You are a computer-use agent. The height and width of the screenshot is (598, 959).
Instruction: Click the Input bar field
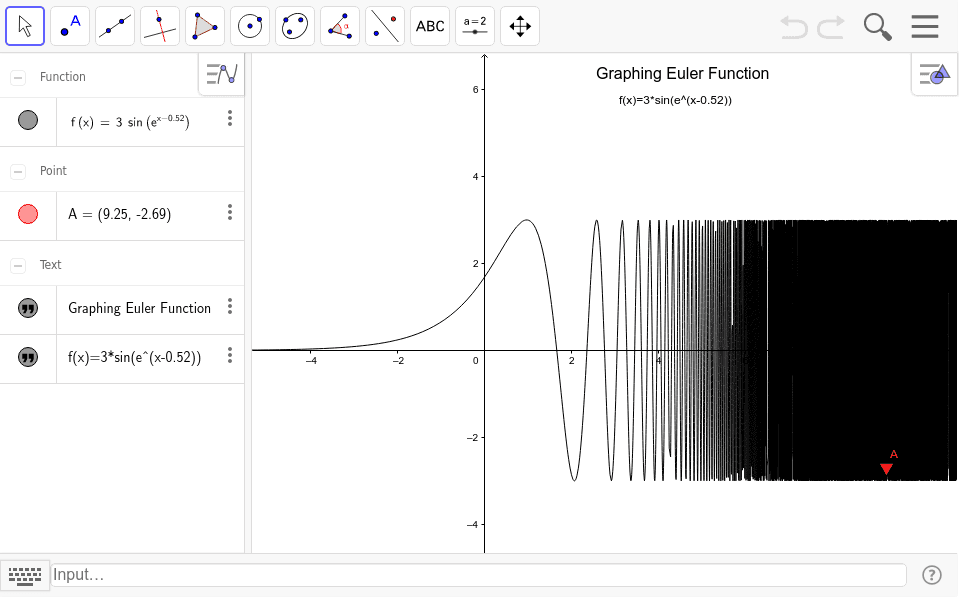tap(478, 575)
